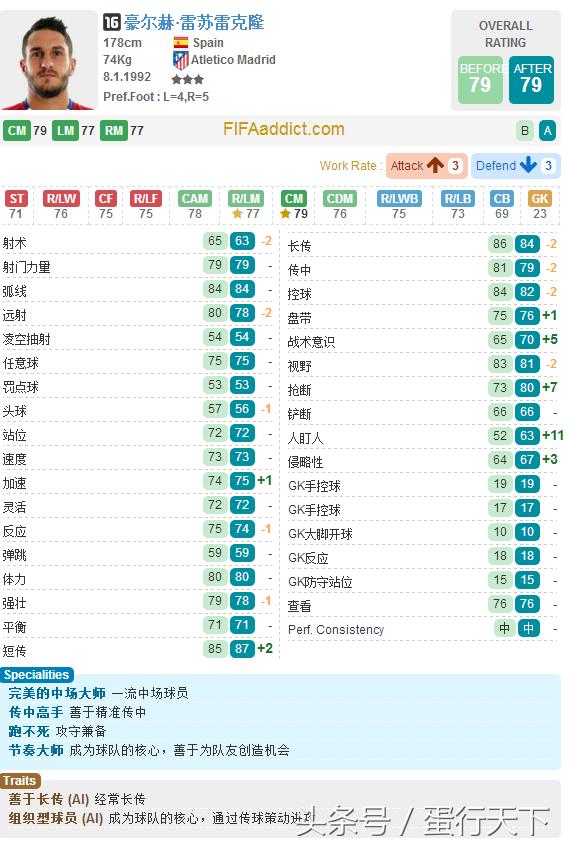Click the Attack work rate value 3
This screenshot has height=849, width=570.
(x=455, y=165)
